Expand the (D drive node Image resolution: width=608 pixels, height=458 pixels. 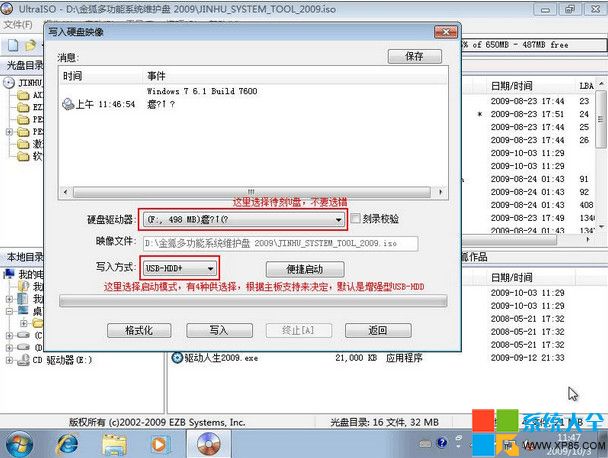point(9,347)
